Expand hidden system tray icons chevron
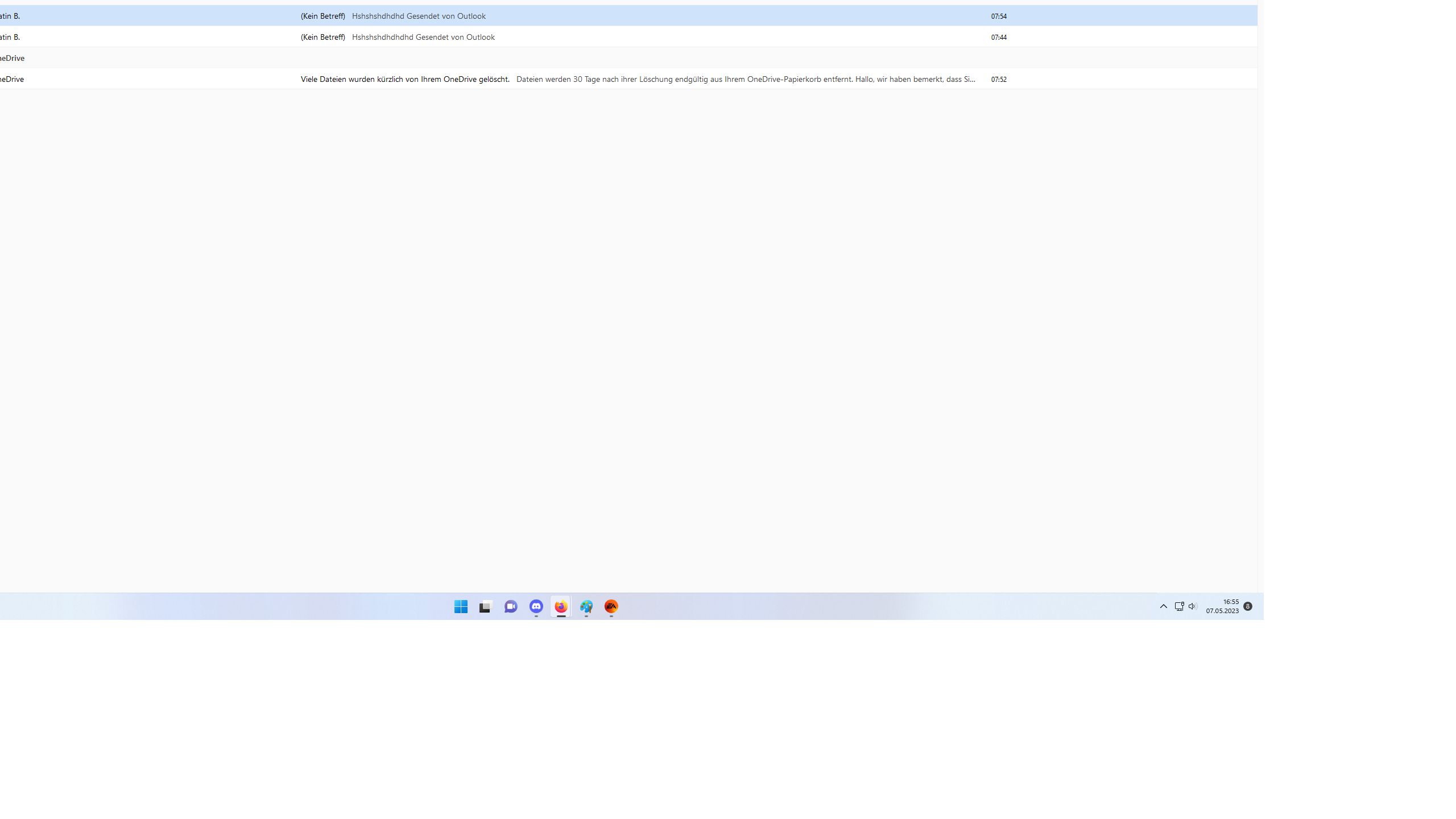This screenshot has height=819, width=1456. 1163,606
